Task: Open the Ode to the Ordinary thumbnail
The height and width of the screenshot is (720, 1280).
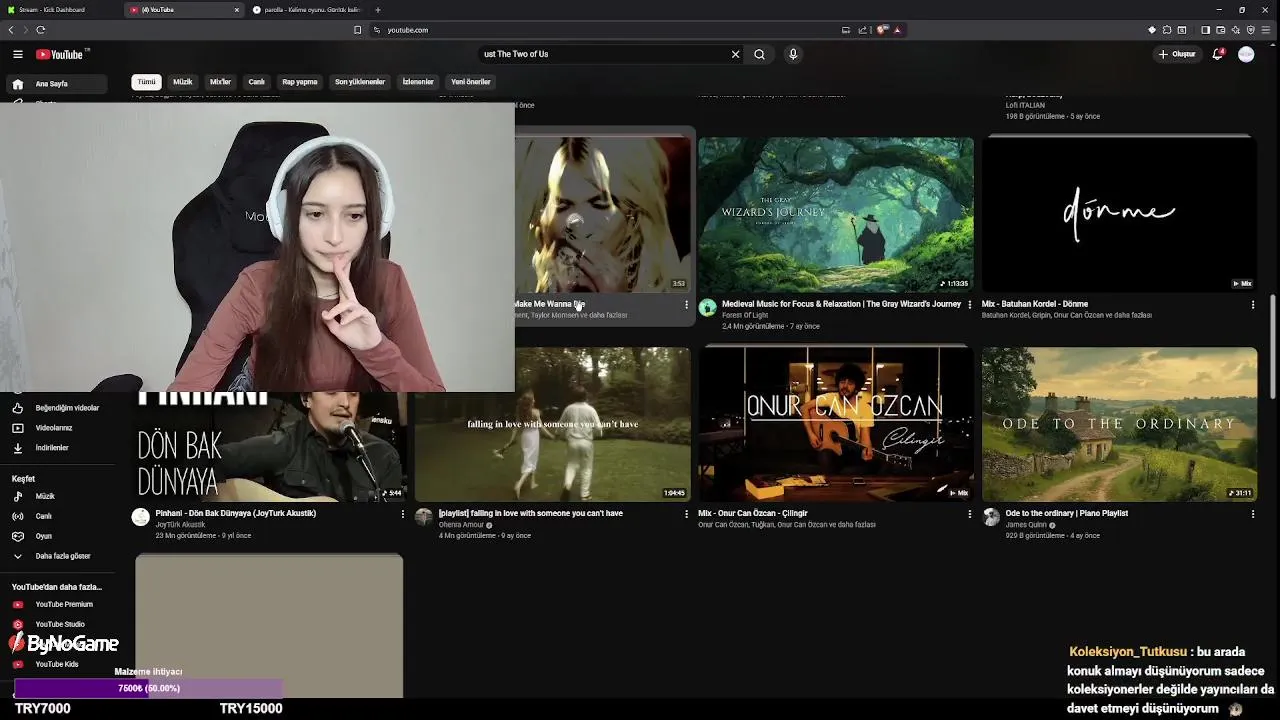Action: [1119, 424]
